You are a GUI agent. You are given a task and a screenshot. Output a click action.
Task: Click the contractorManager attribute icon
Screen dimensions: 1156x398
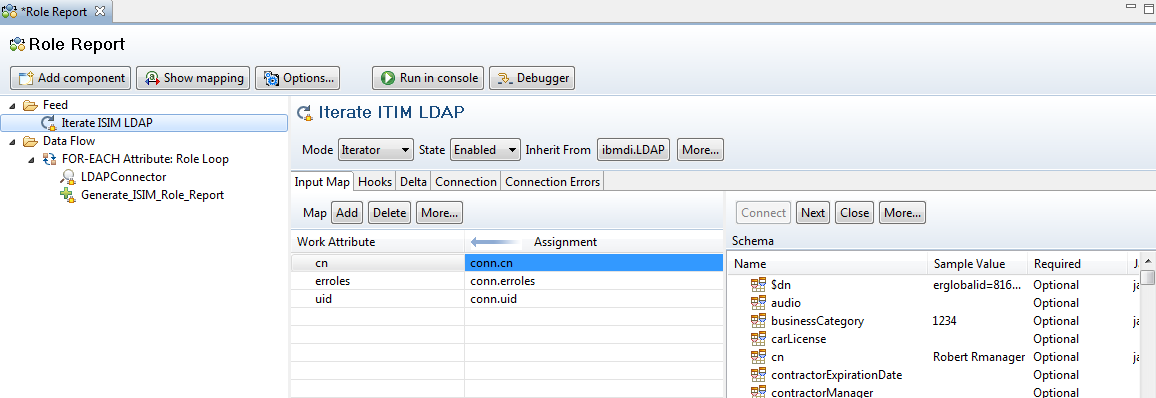click(x=759, y=392)
